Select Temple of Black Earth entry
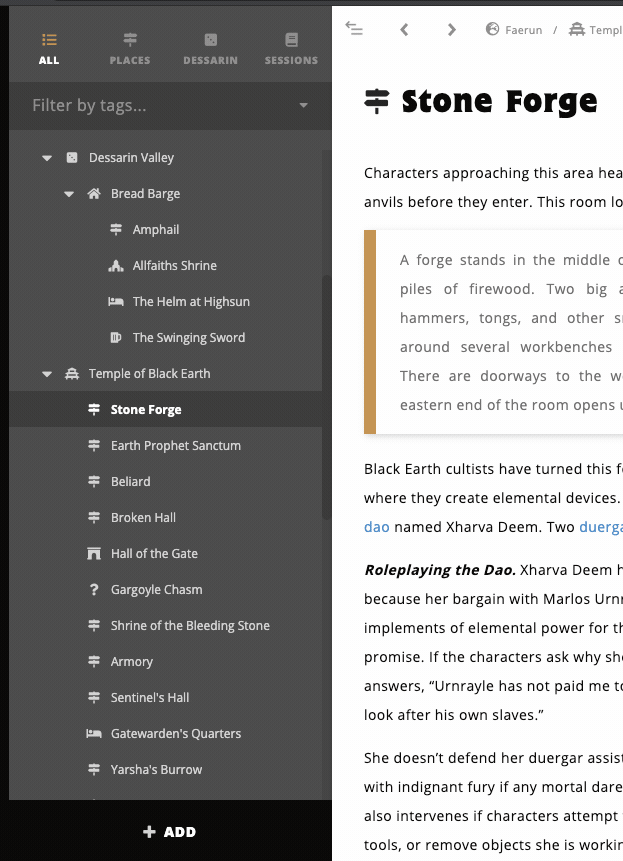Image resolution: width=623 pixels, height=861 pixels. click(149, 374)
